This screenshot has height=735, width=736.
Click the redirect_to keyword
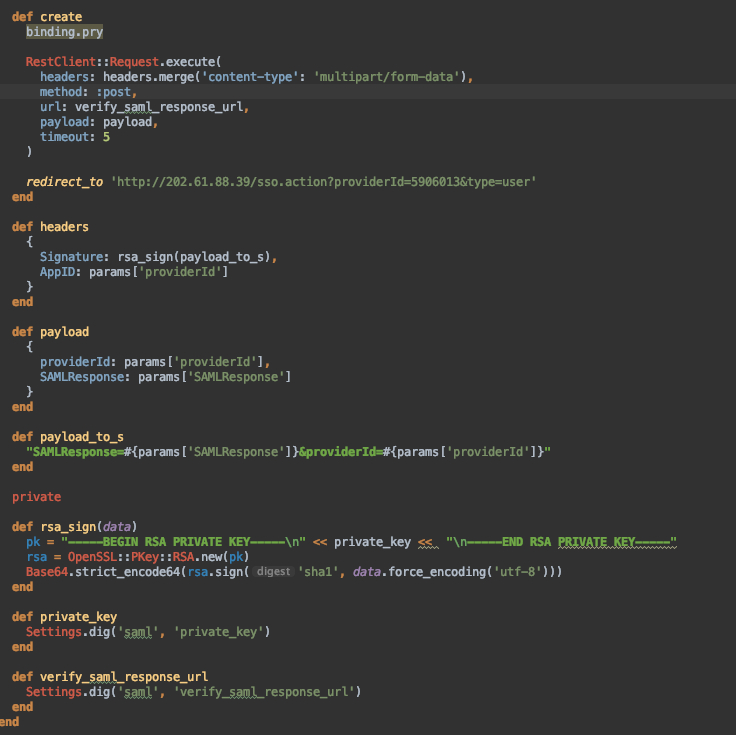click(x=64, y=182)
